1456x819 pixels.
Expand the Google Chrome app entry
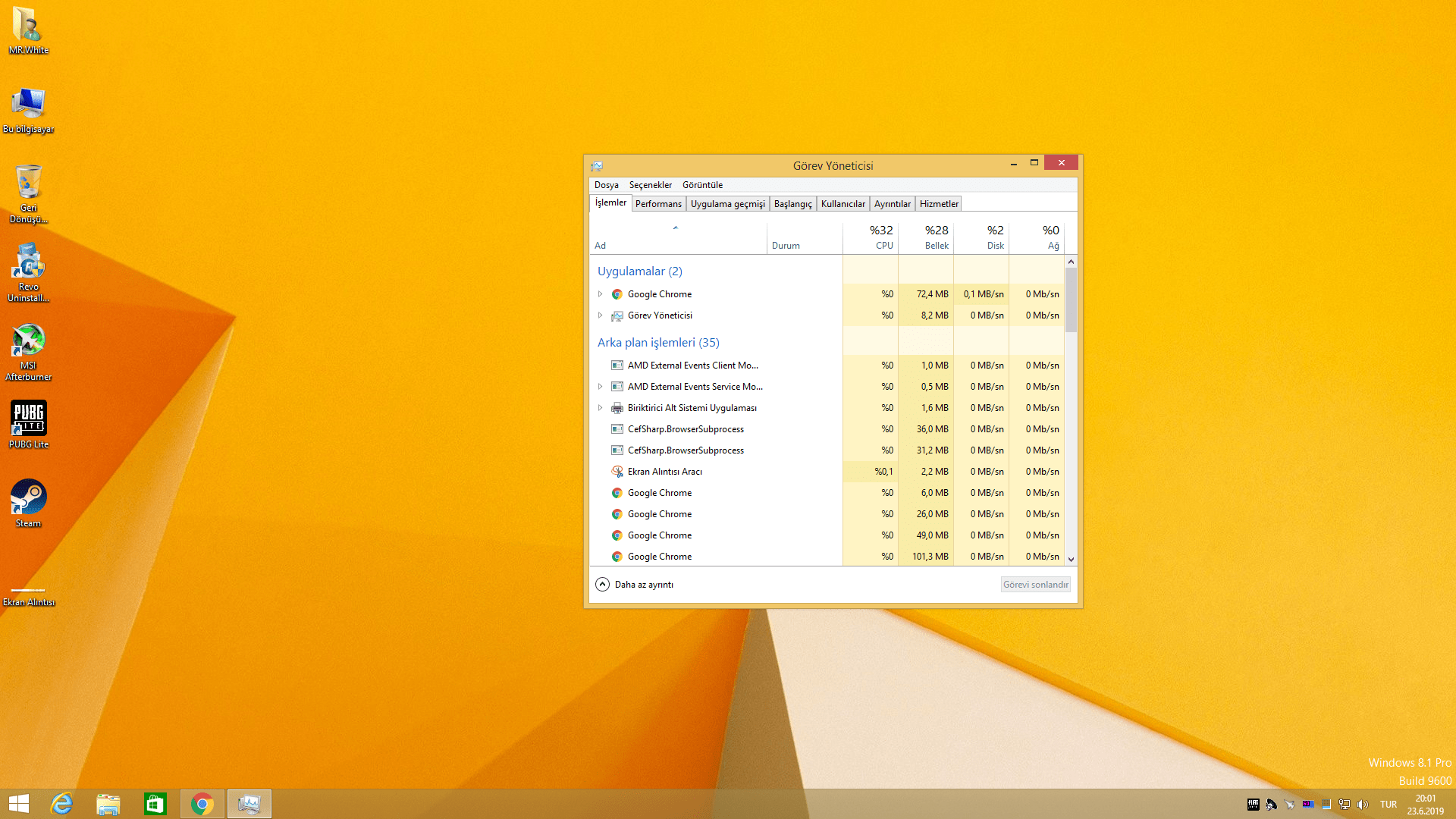[600, 294]
